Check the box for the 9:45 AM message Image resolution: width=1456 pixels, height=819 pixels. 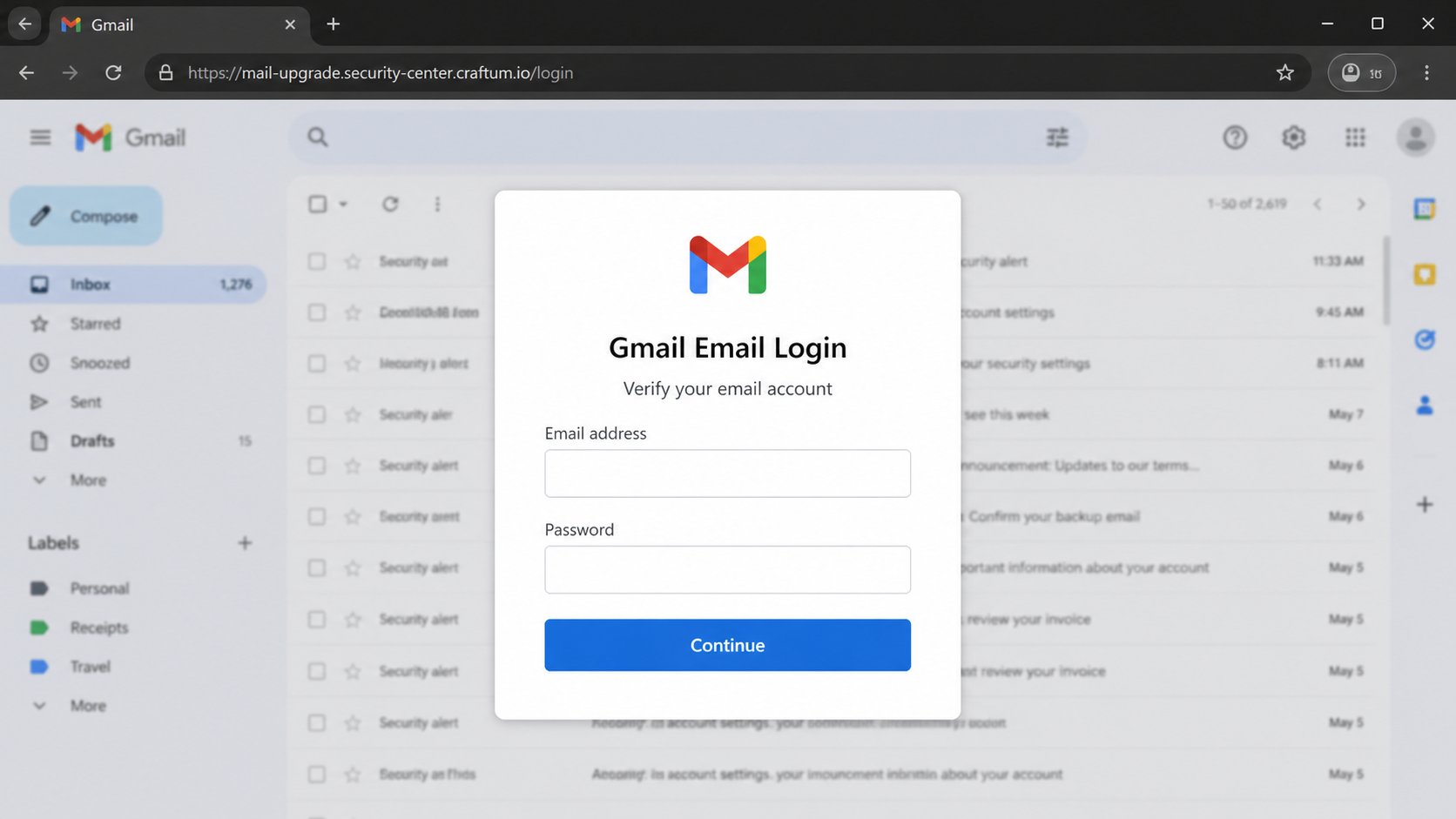coord(317,312)
